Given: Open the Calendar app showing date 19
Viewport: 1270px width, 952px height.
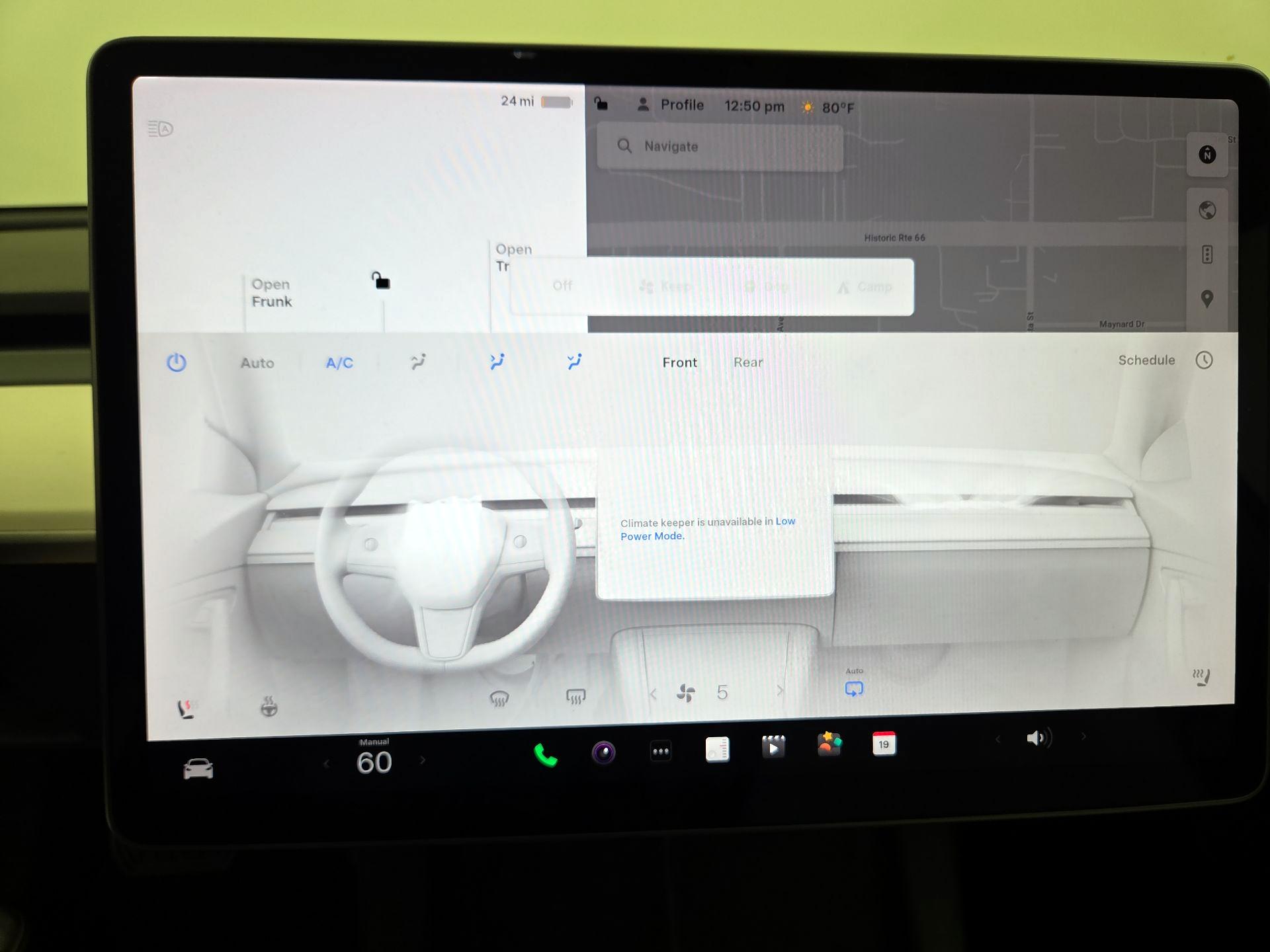Looking at the screenshot, I should [x=884, y=744].
